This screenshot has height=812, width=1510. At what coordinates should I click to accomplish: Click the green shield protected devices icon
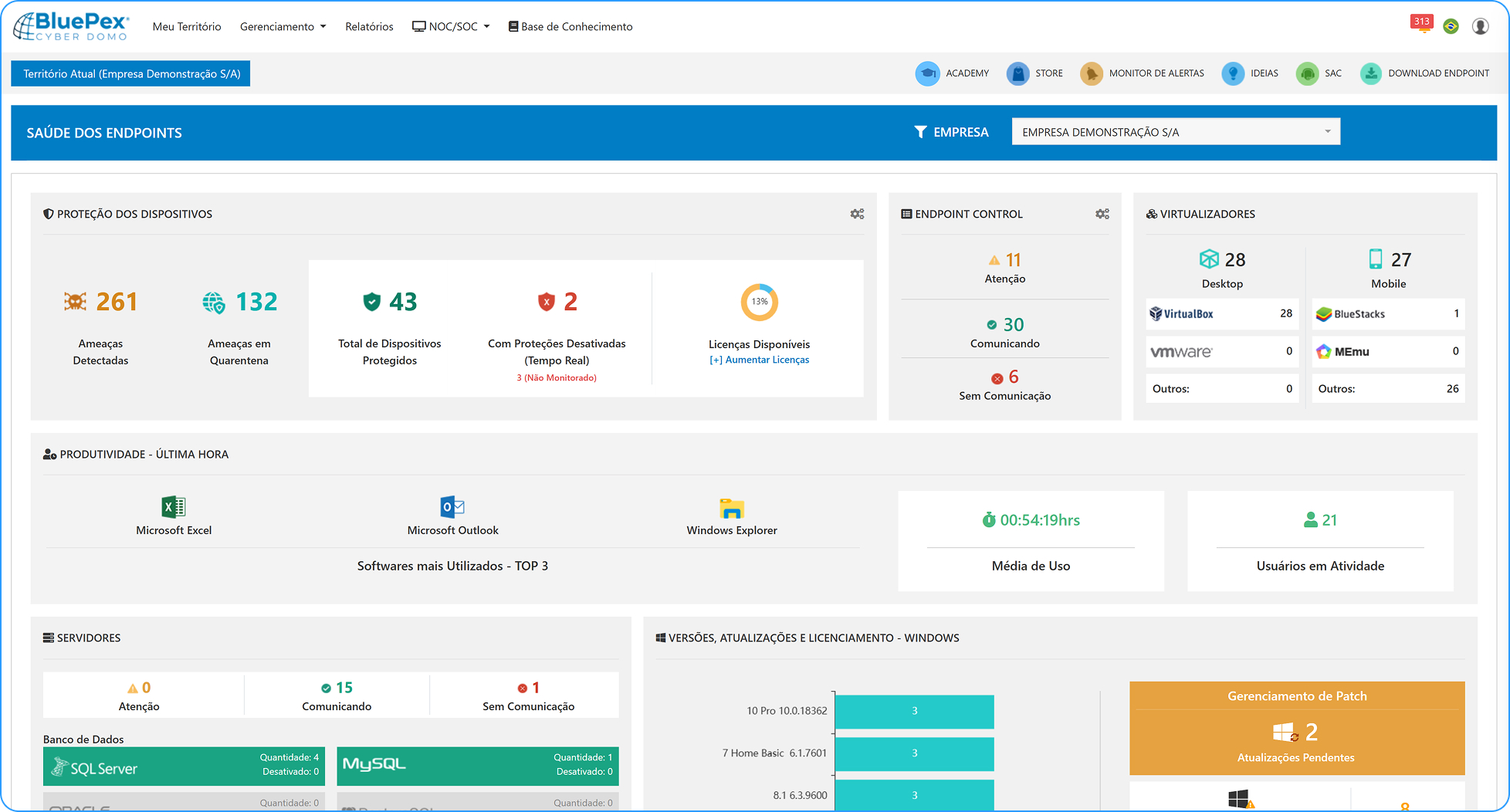coord(372,302)
